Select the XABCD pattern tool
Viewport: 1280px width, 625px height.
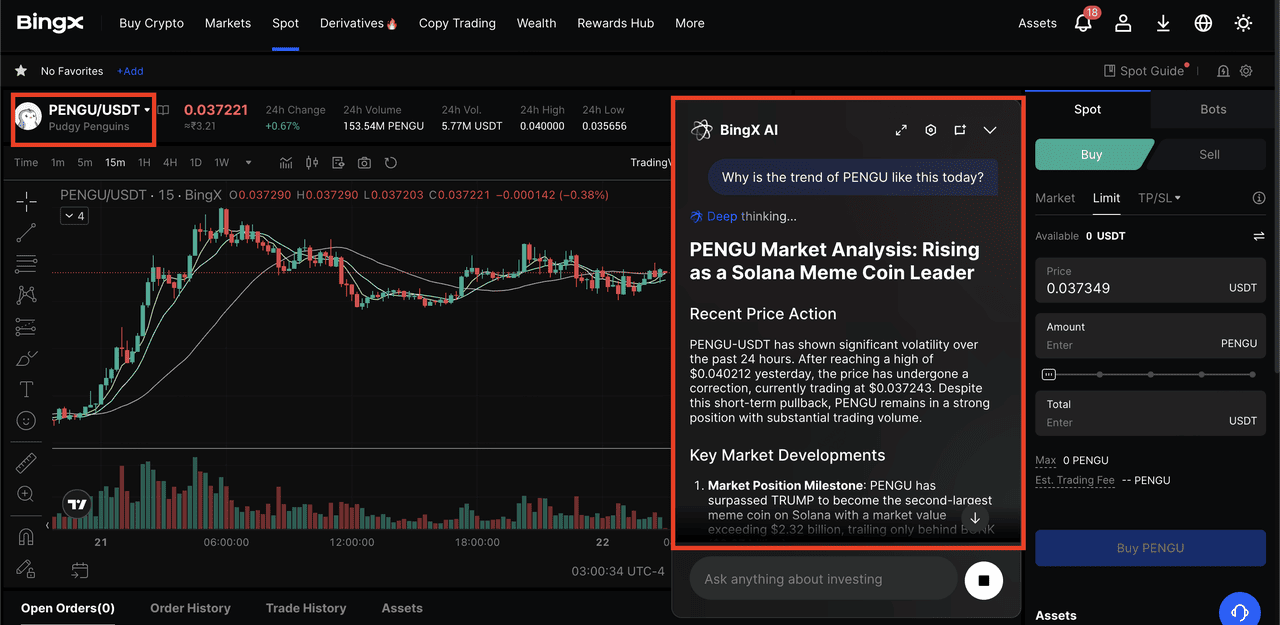pos(26,295)
